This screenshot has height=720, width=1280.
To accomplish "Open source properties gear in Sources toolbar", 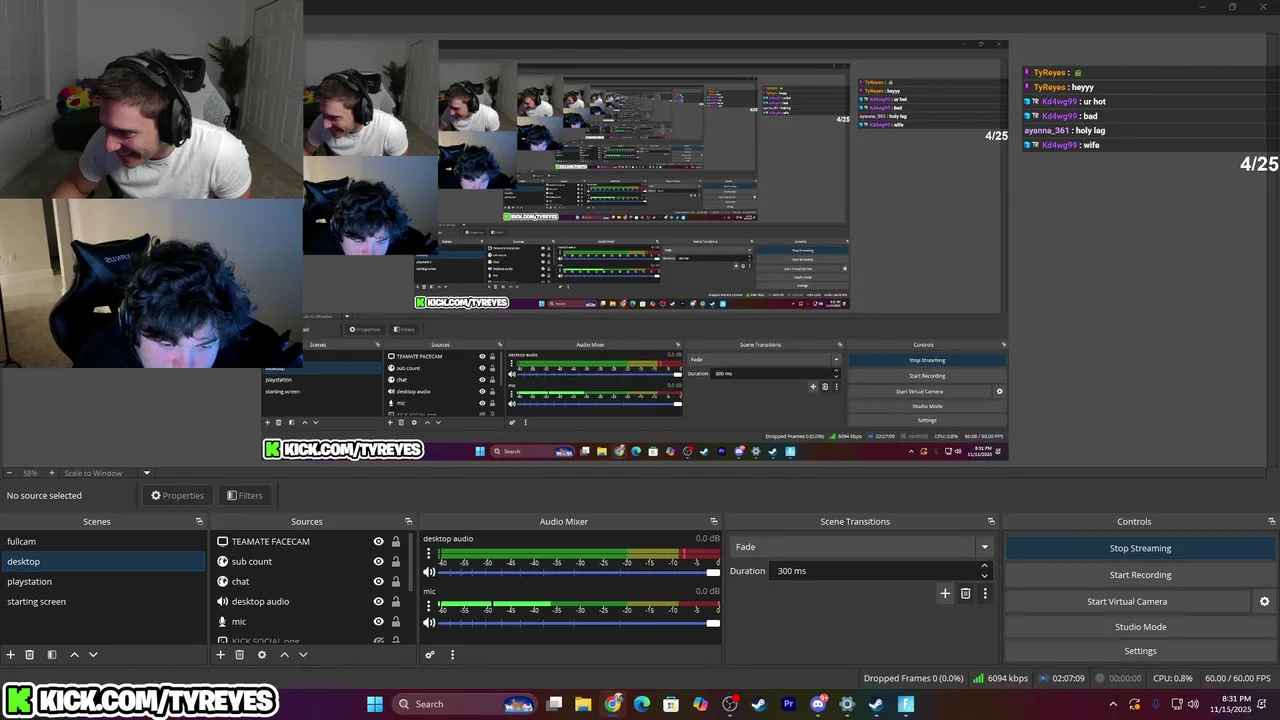I will (x=262, y=655).
